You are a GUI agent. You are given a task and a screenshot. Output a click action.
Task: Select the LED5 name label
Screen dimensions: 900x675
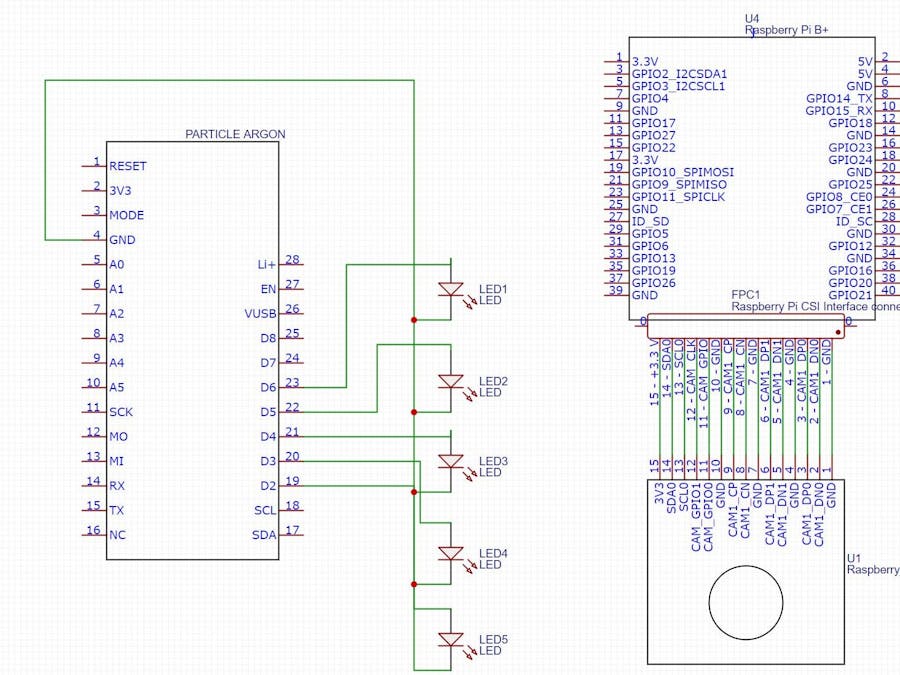pos(493,639)
